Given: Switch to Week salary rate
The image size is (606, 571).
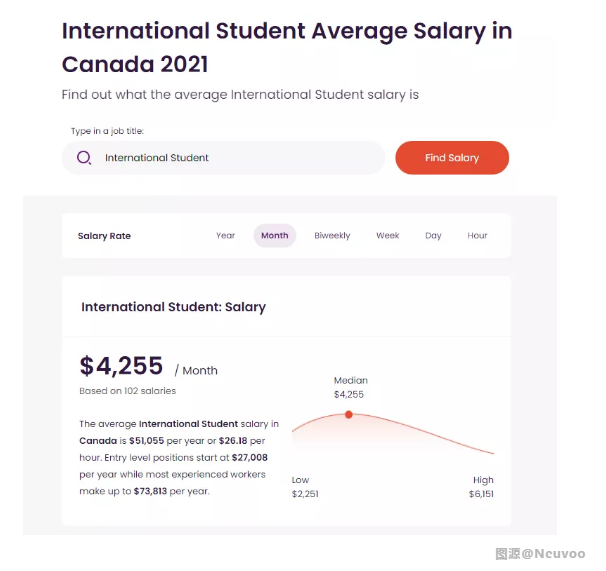Looking at the screenshot, I should point(388,235).
